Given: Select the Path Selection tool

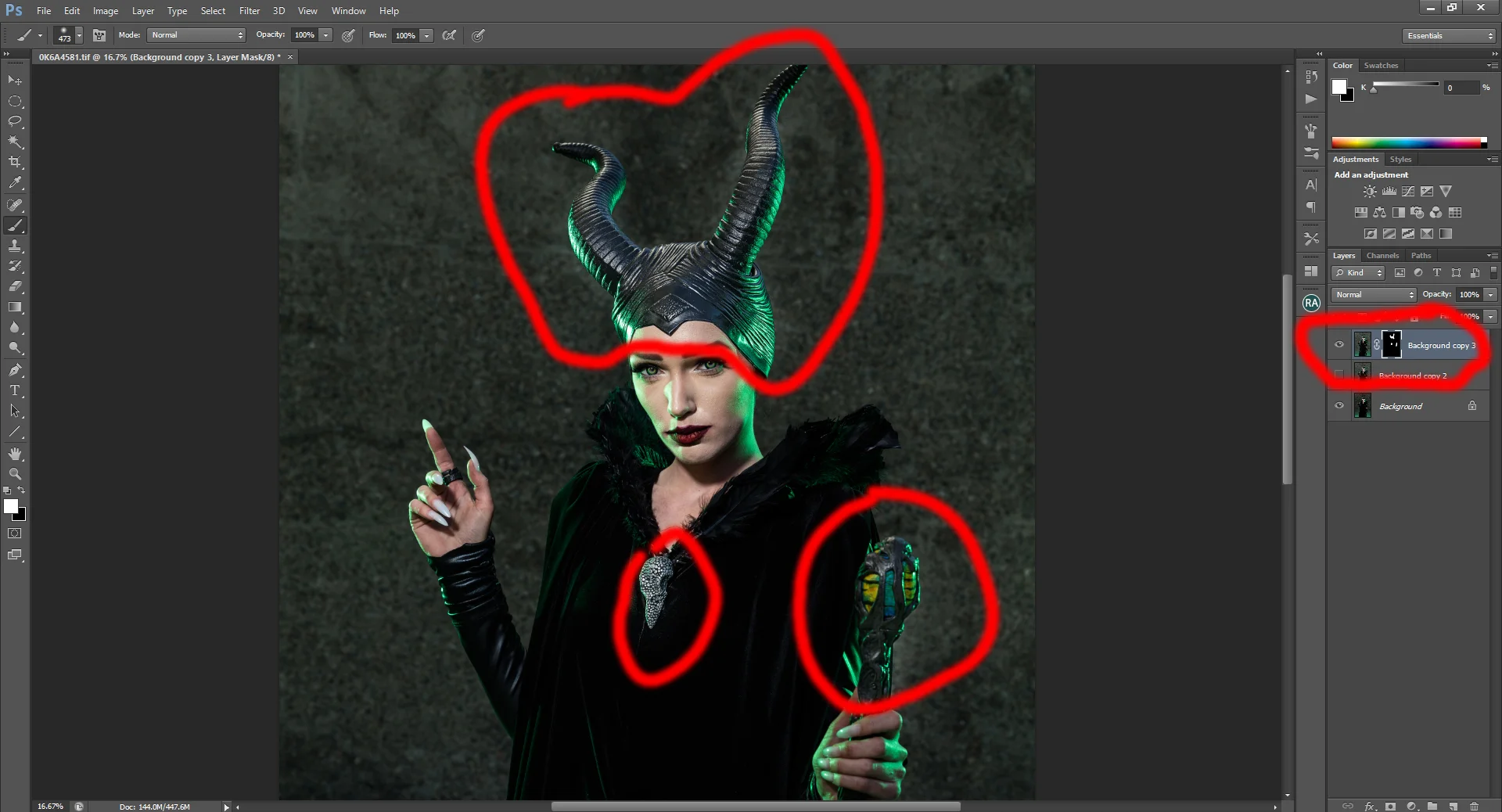Looking at the screenshot, I should [15, 410].
